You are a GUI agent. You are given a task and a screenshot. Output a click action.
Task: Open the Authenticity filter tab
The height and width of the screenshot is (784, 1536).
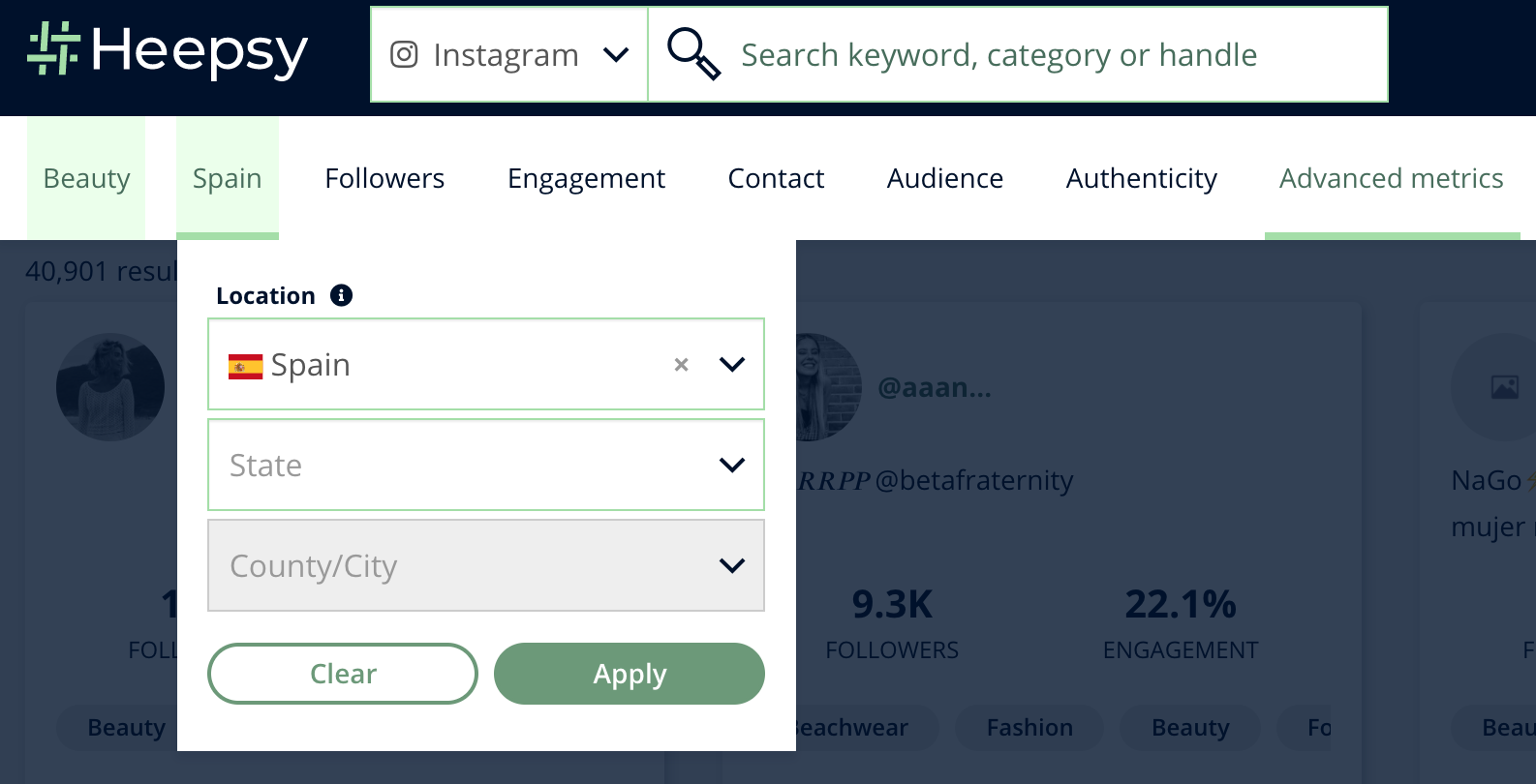click(x=1141, y=178)
